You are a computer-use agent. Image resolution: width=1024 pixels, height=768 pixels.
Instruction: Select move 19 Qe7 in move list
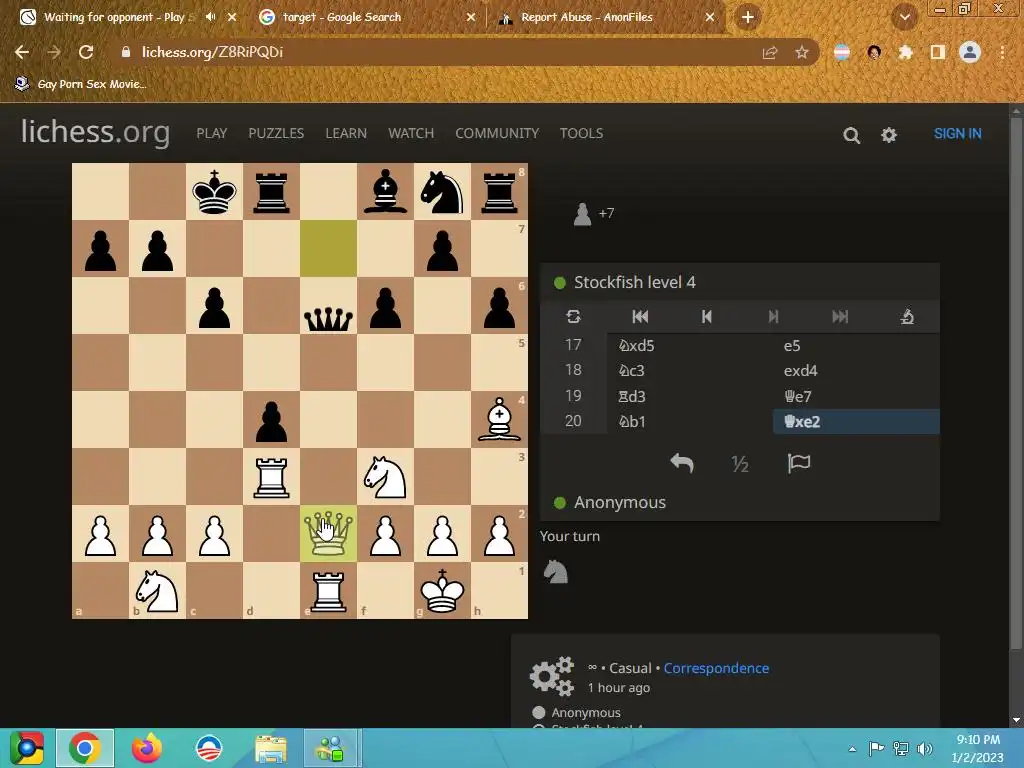[x=856, y=396]
